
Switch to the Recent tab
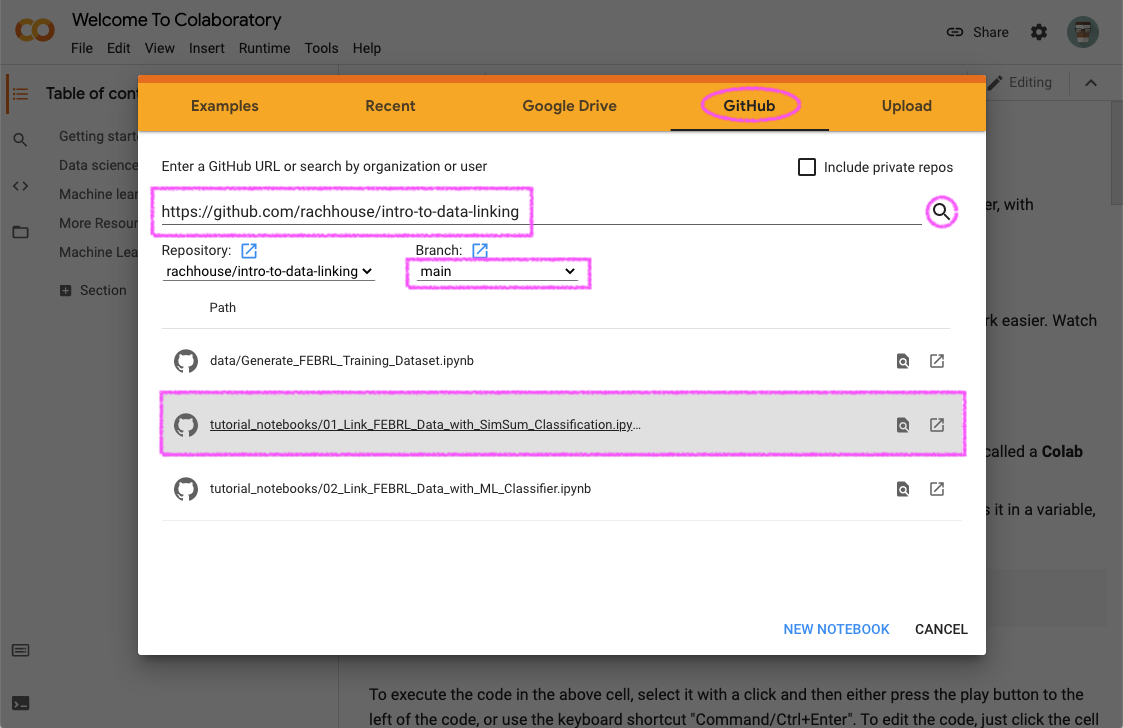(390, 106)
